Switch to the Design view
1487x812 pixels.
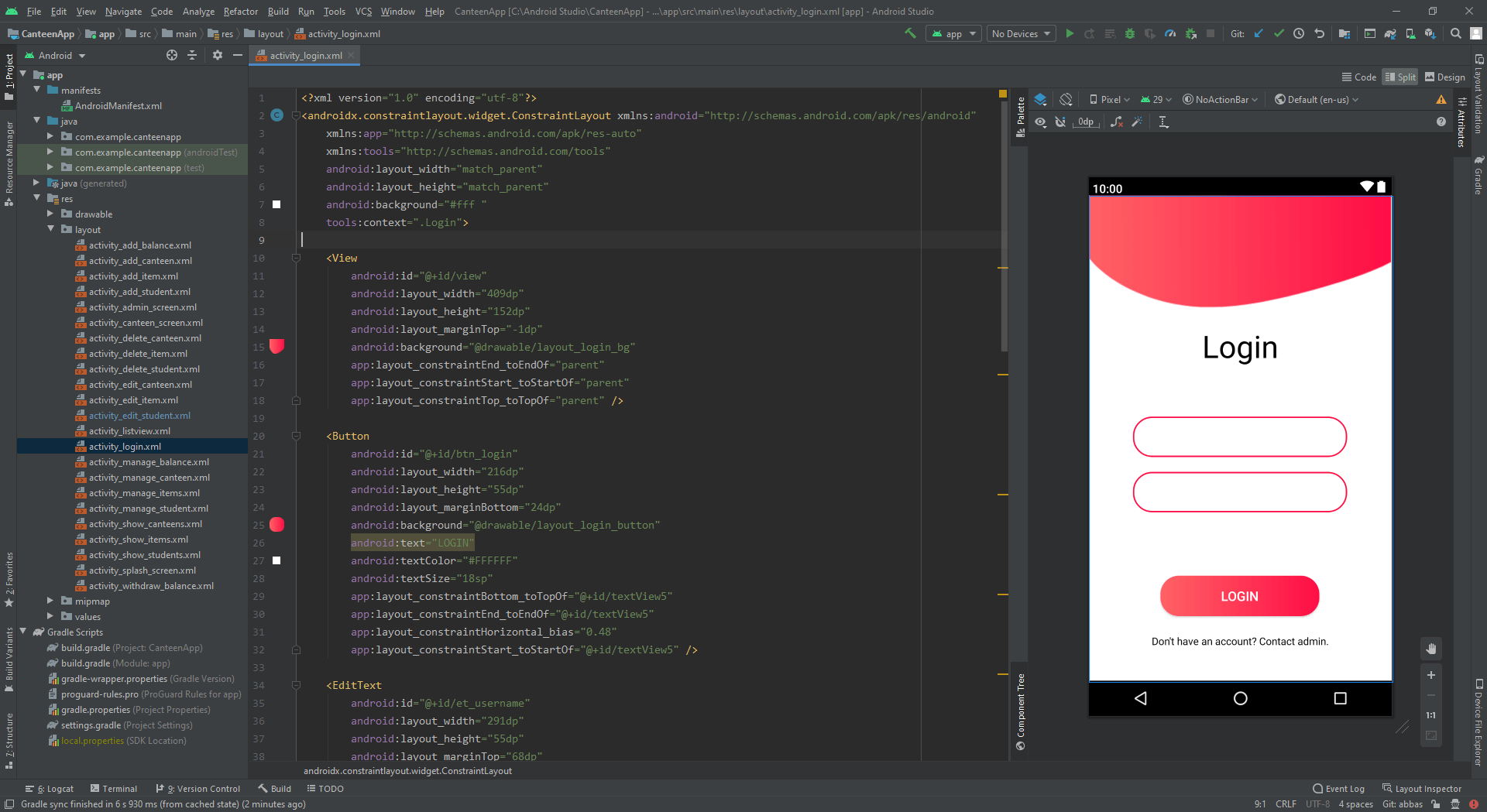(x=1444, y=77)
